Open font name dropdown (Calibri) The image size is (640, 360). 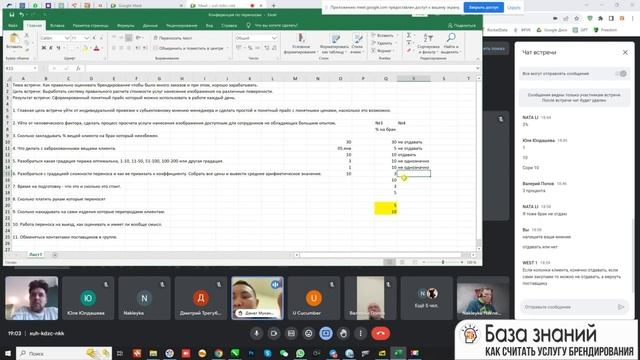coord(67,38)
